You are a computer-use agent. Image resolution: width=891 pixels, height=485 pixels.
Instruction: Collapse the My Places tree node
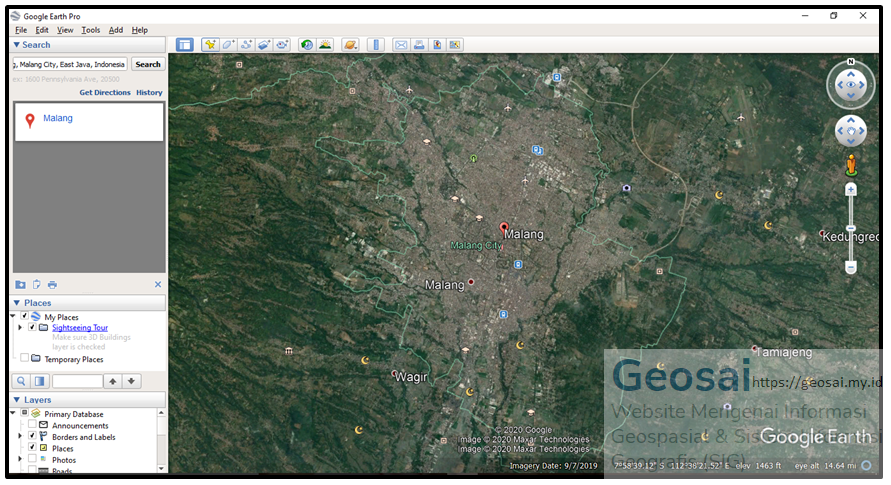click(x=13, y=316)
